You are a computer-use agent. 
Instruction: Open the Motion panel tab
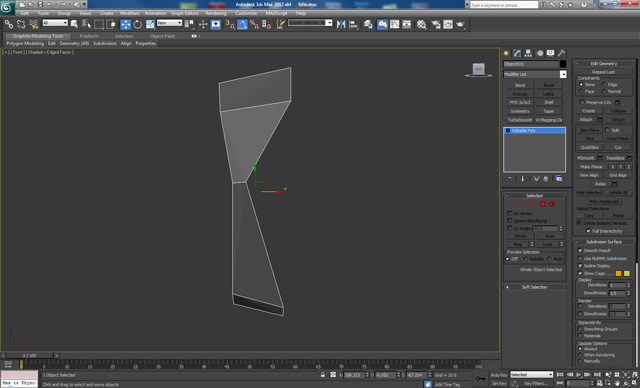point(540,53)
